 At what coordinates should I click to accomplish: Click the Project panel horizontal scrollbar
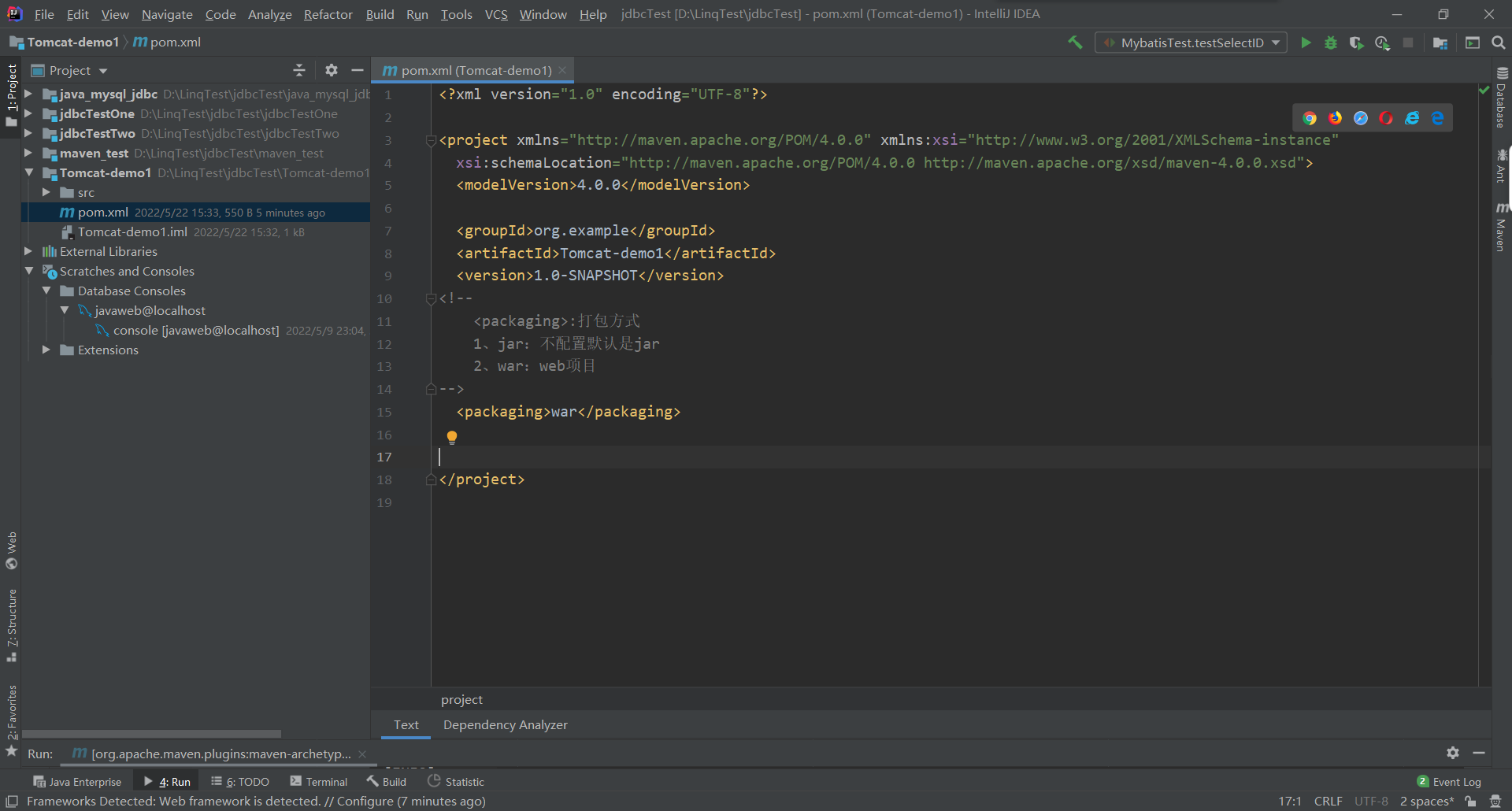tap(151, 733)
